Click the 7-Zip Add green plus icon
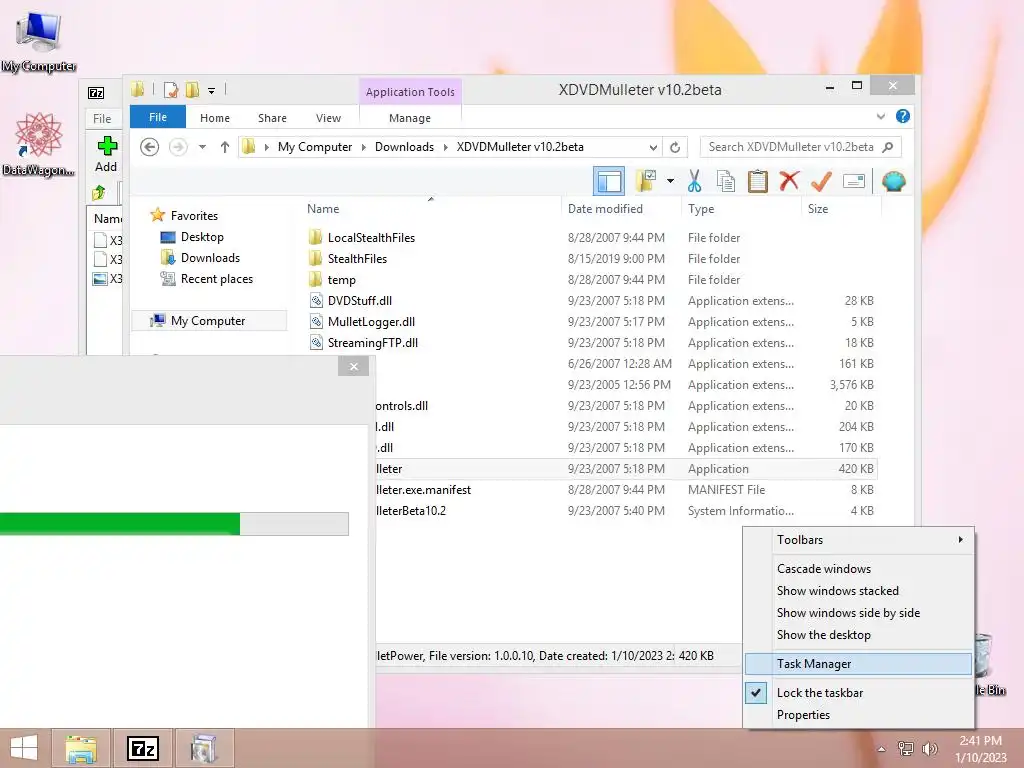Image resolution: width=1024 pixels, height=768 pixels. (x=106, y=146)
